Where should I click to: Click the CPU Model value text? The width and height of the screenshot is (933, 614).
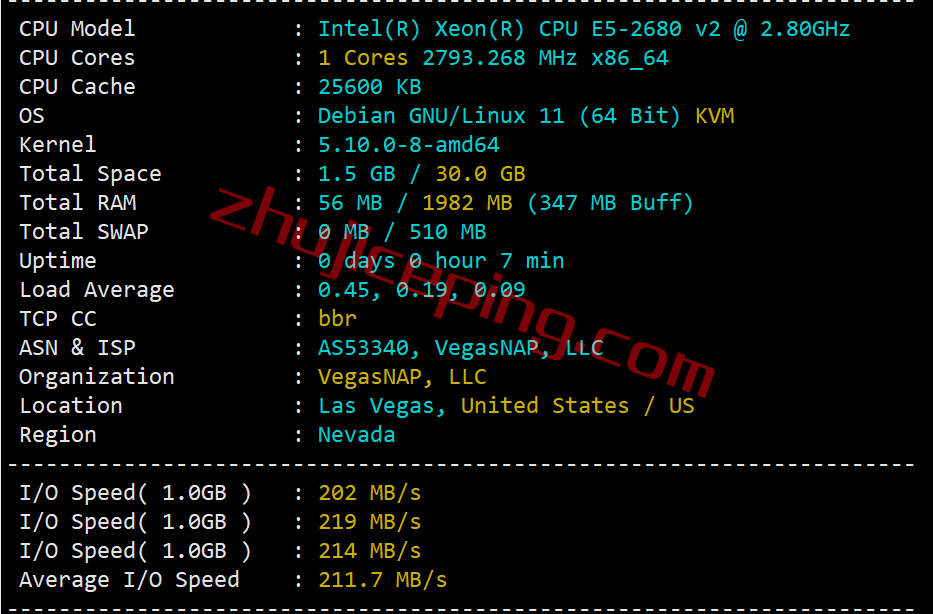(x=584, y=29)
